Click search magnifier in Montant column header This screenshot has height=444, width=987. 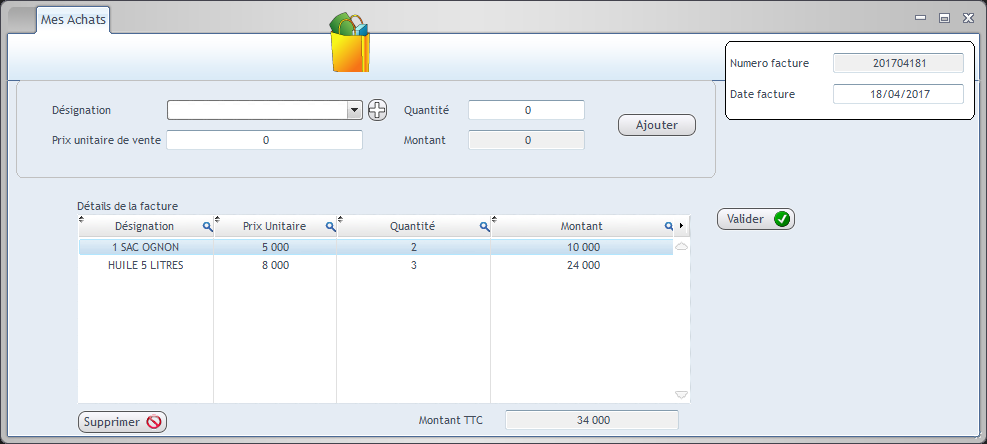[x=669, y=227]
